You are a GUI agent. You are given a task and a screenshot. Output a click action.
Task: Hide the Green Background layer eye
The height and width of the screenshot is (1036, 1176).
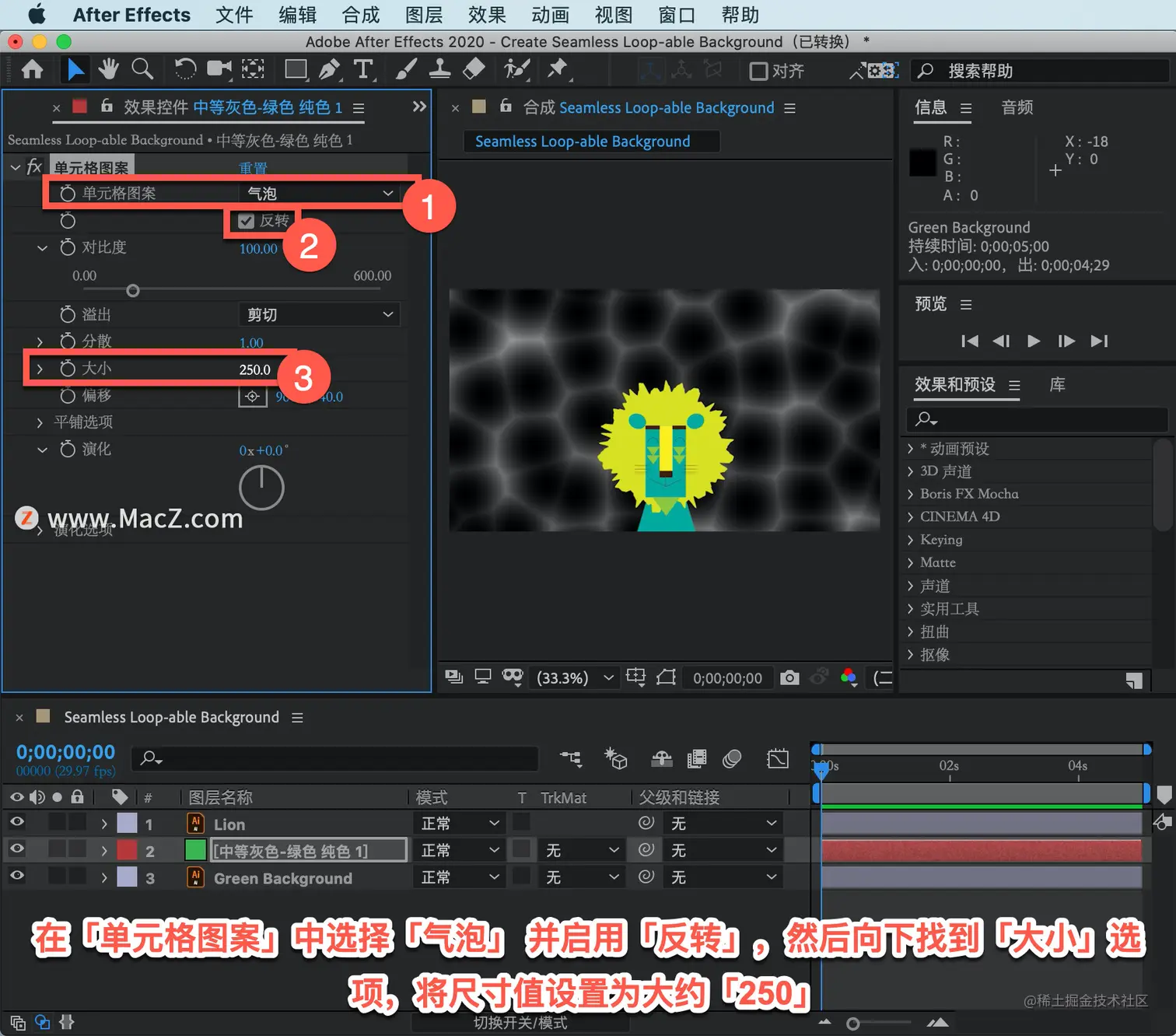coord(16,876)
